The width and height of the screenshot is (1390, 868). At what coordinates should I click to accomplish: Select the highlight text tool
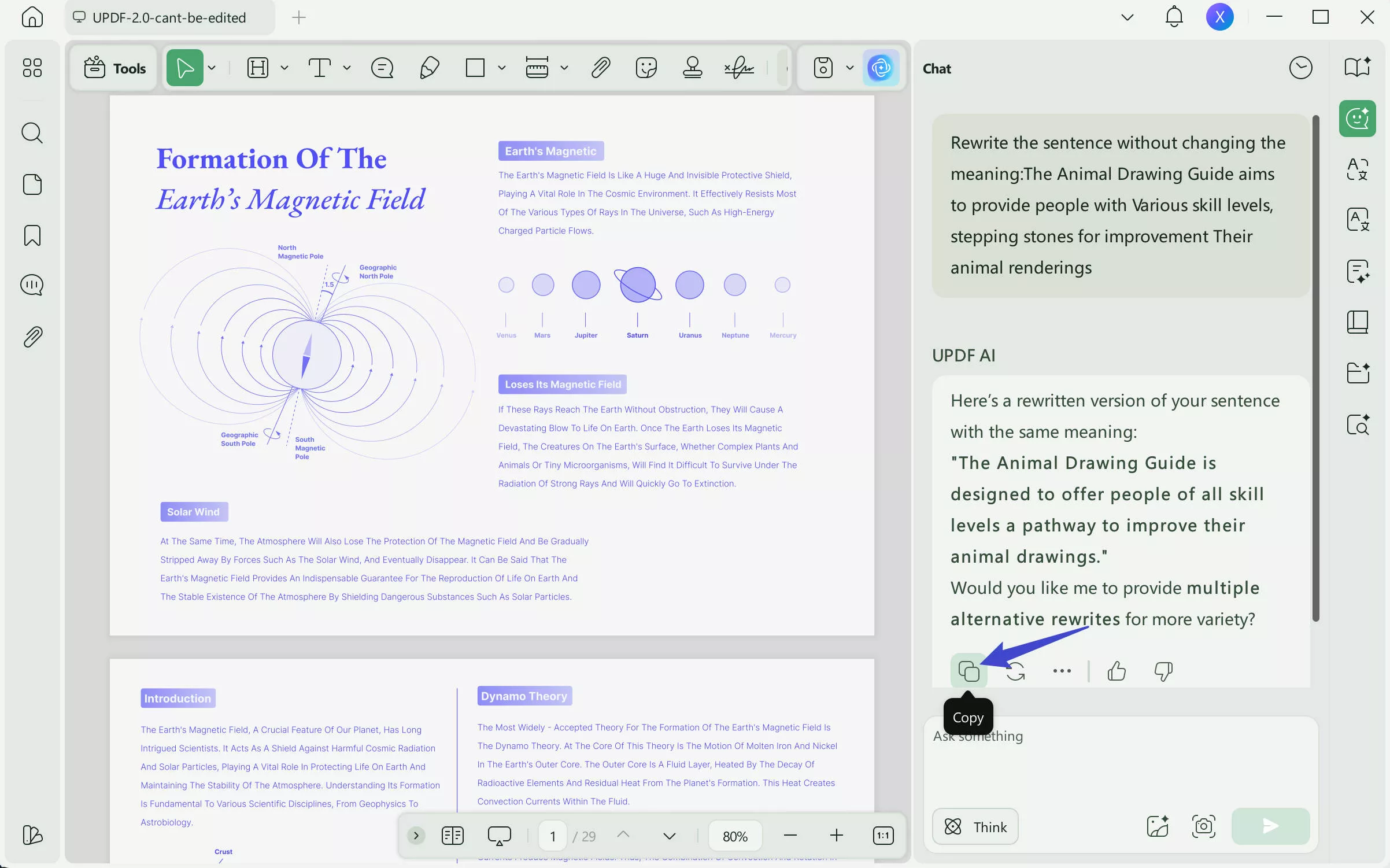click(x=257, y=68)
